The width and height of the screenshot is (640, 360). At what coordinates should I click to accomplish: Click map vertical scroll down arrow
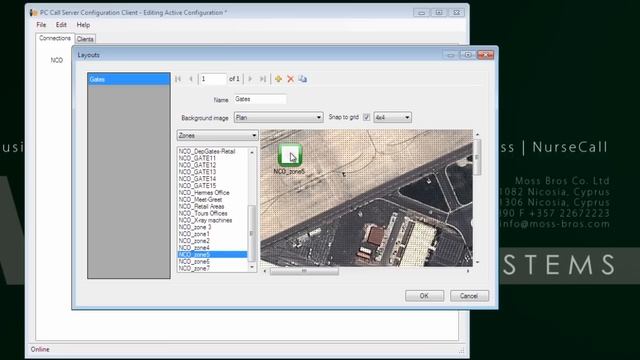click(477, 262)
